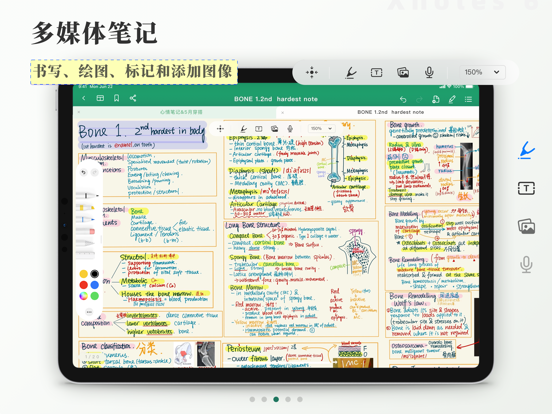This screenshot has height=414, width=552.
Task: Go to the fourth carousel page dot
Action: [288, 399]
